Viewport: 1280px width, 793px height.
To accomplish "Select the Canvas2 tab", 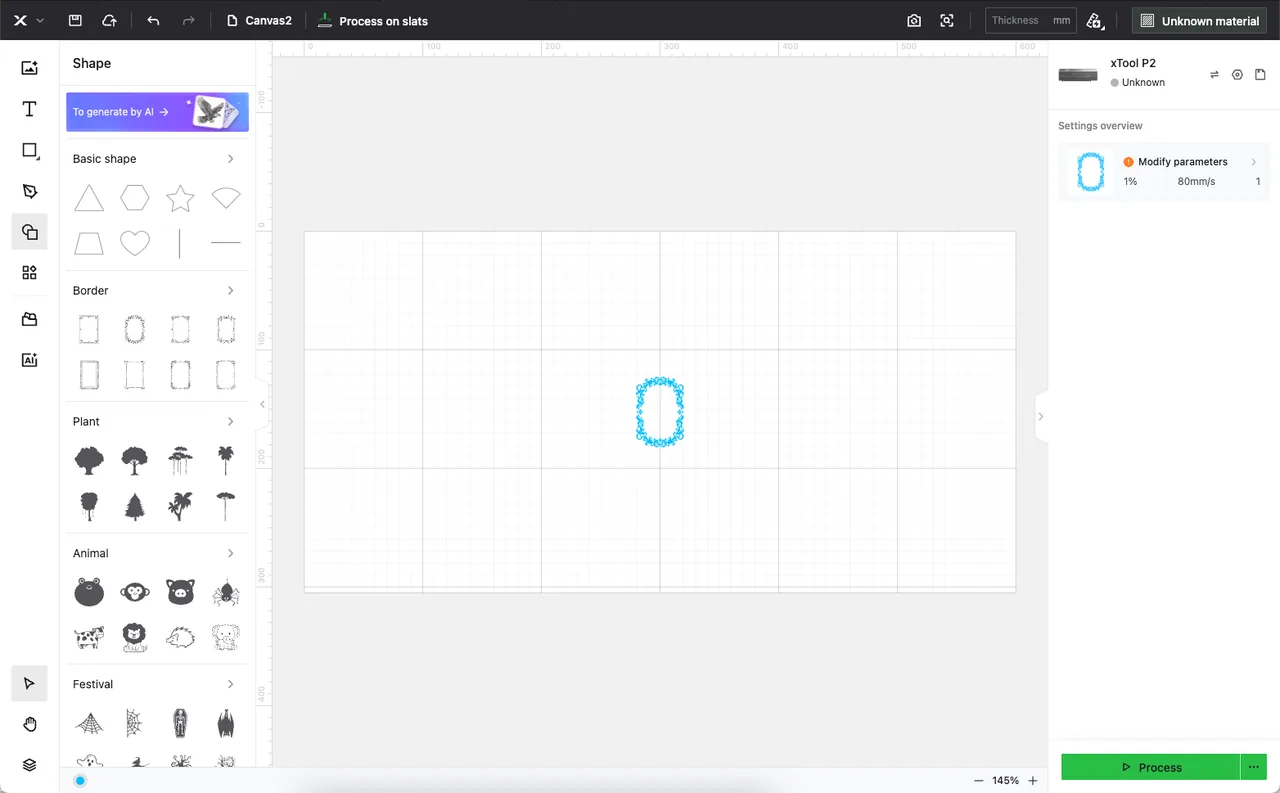I will coord(260,20).
